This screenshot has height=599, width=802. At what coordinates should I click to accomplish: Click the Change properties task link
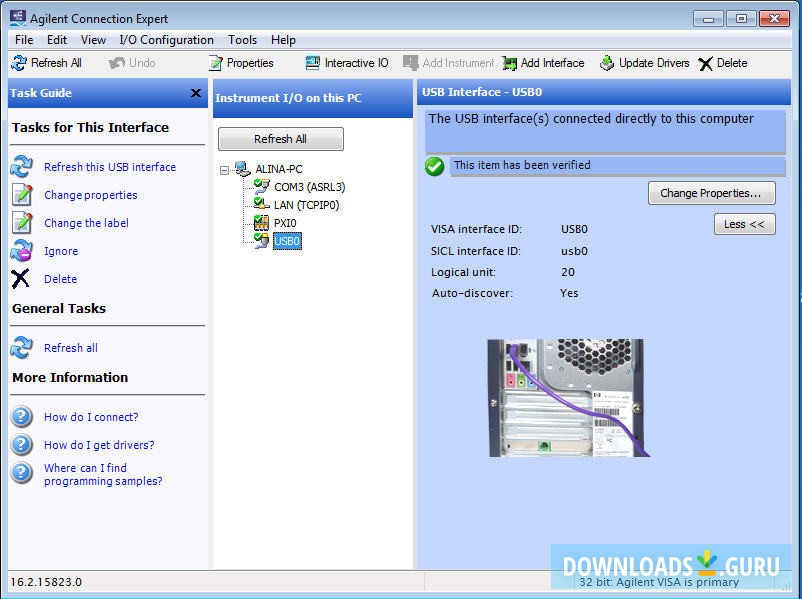(91, 195)
